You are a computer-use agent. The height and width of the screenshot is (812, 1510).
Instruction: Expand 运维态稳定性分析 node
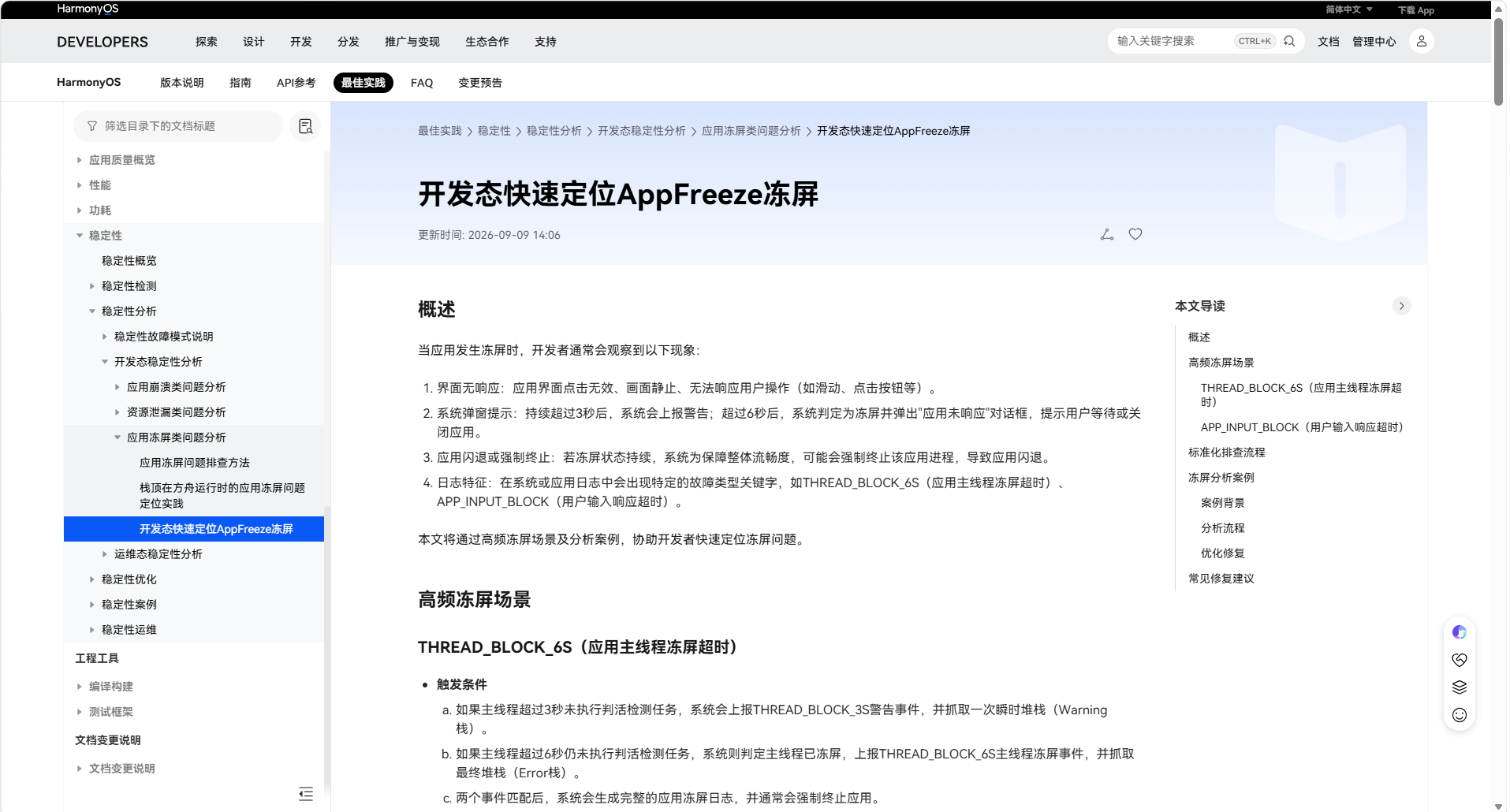(x=104, y=554)
